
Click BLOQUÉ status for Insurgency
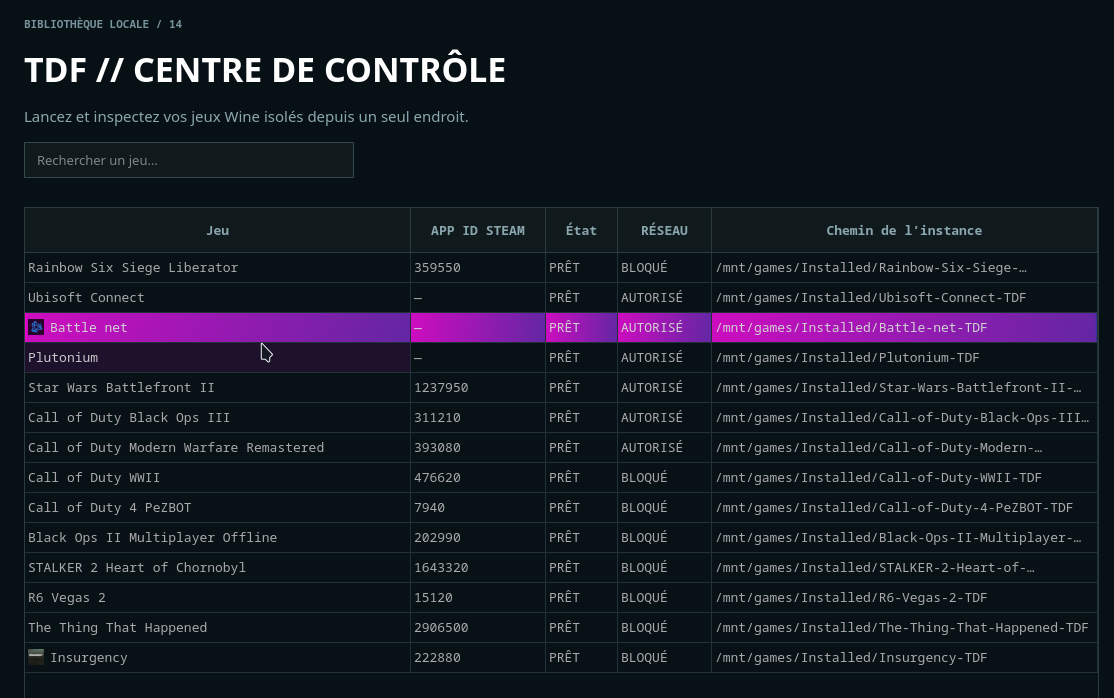(644, 657)
